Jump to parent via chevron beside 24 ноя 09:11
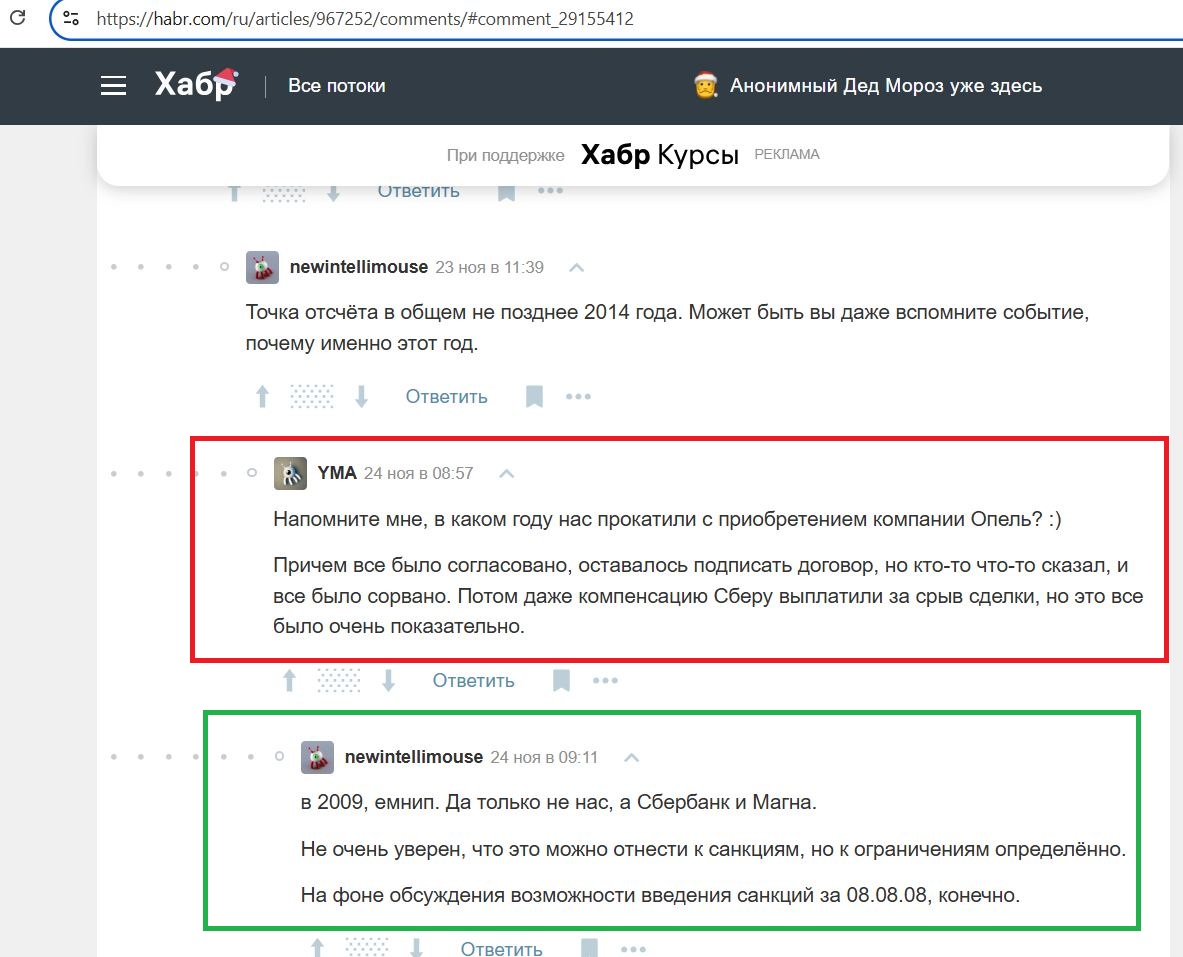Screen dimensions: 1183x957 (x=631, y=758)
